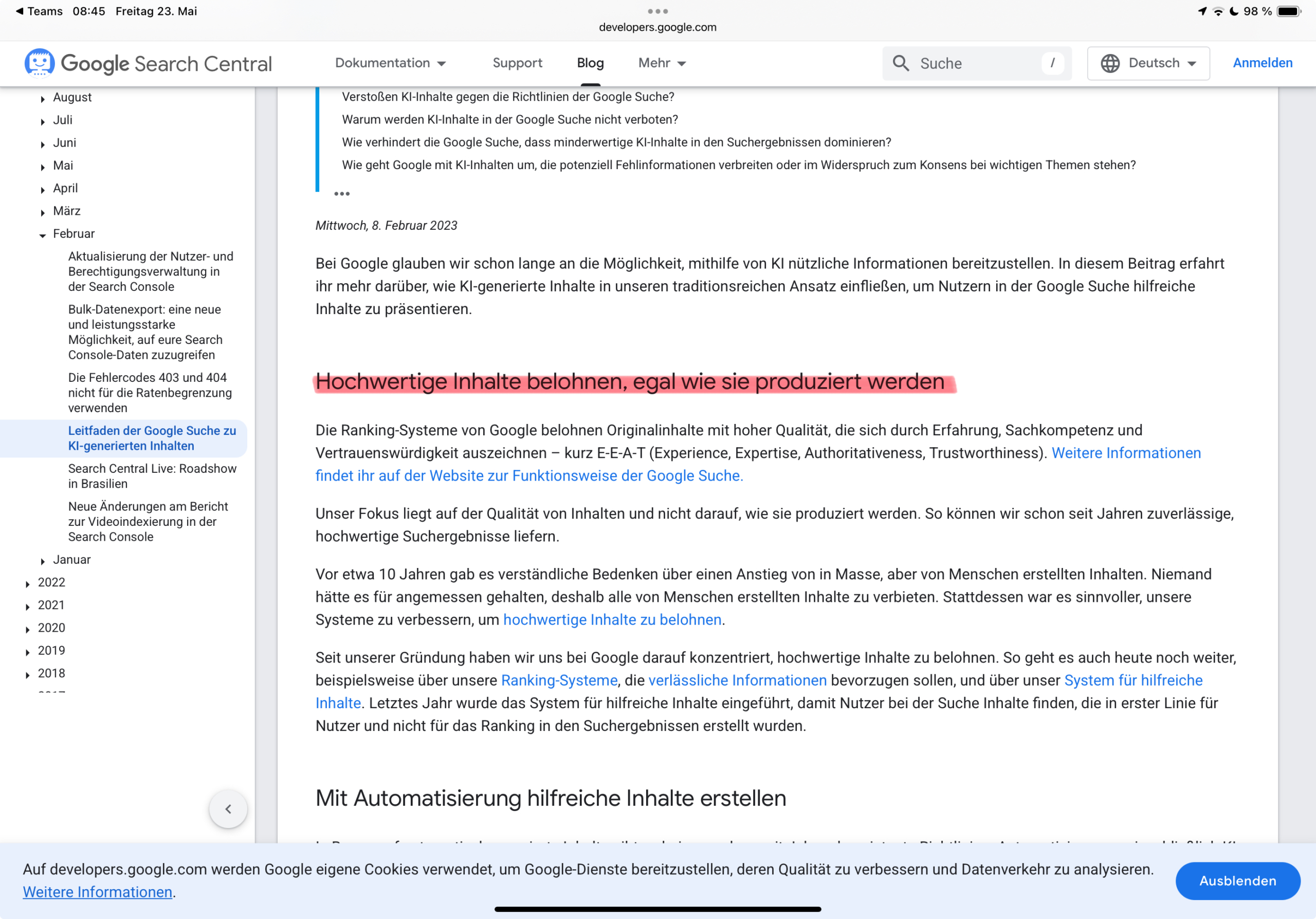Open Search Central Live: Roadshow in Brasilien

pos(153,476)
